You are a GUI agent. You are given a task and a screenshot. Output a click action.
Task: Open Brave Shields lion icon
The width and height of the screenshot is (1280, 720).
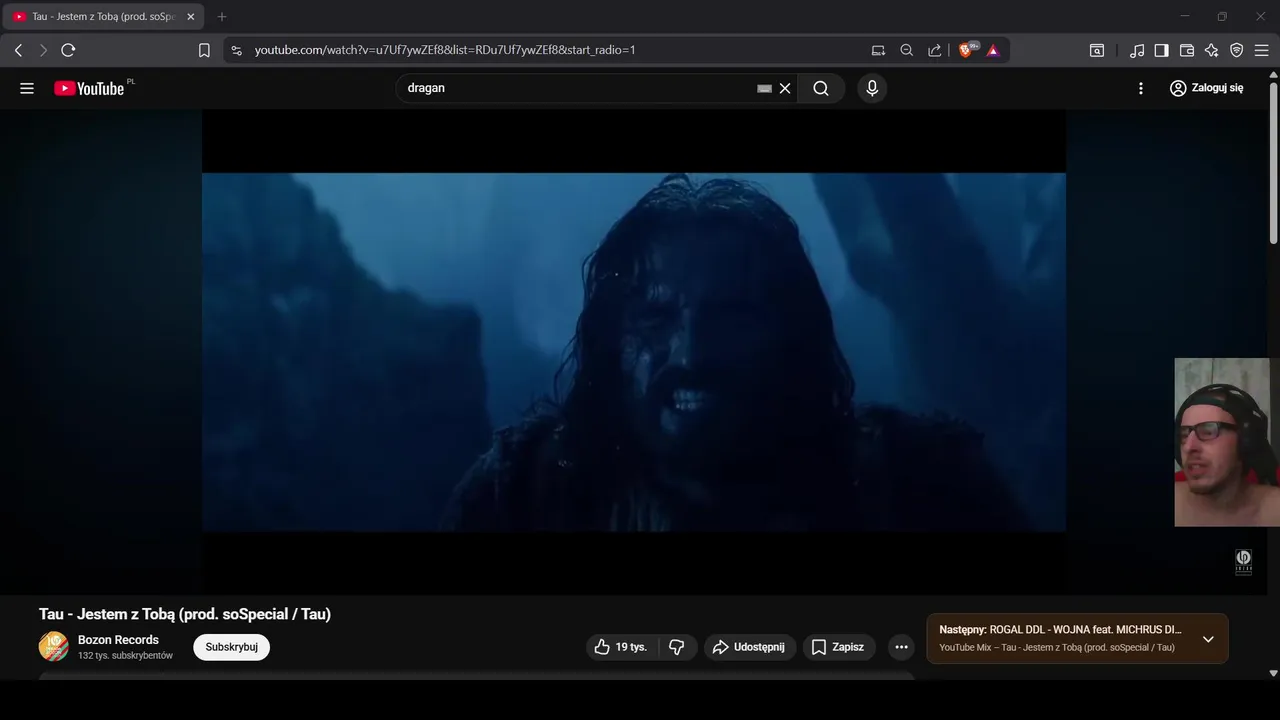(968, 50)
